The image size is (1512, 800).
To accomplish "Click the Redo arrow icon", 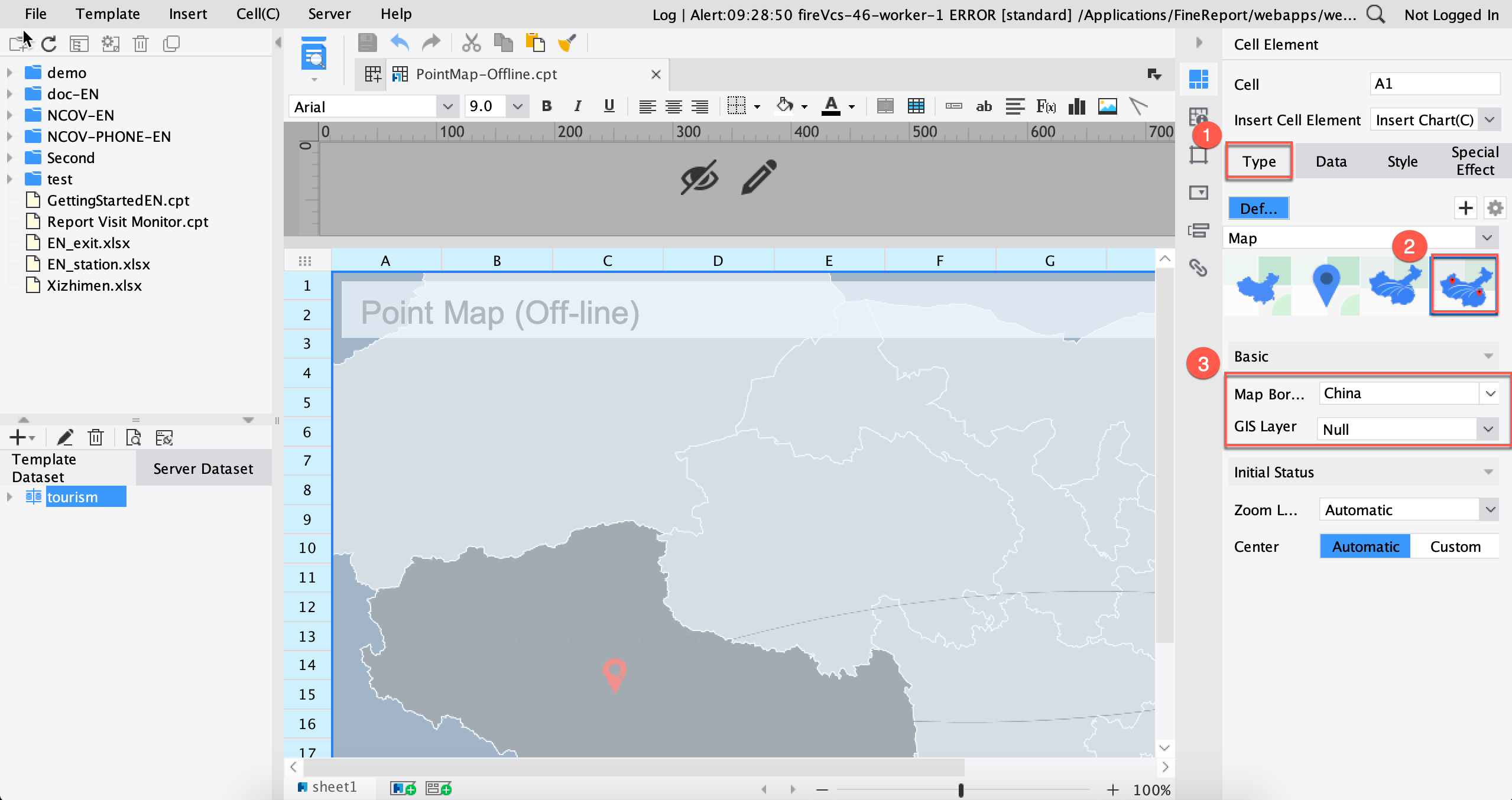I will click(431, 43).
